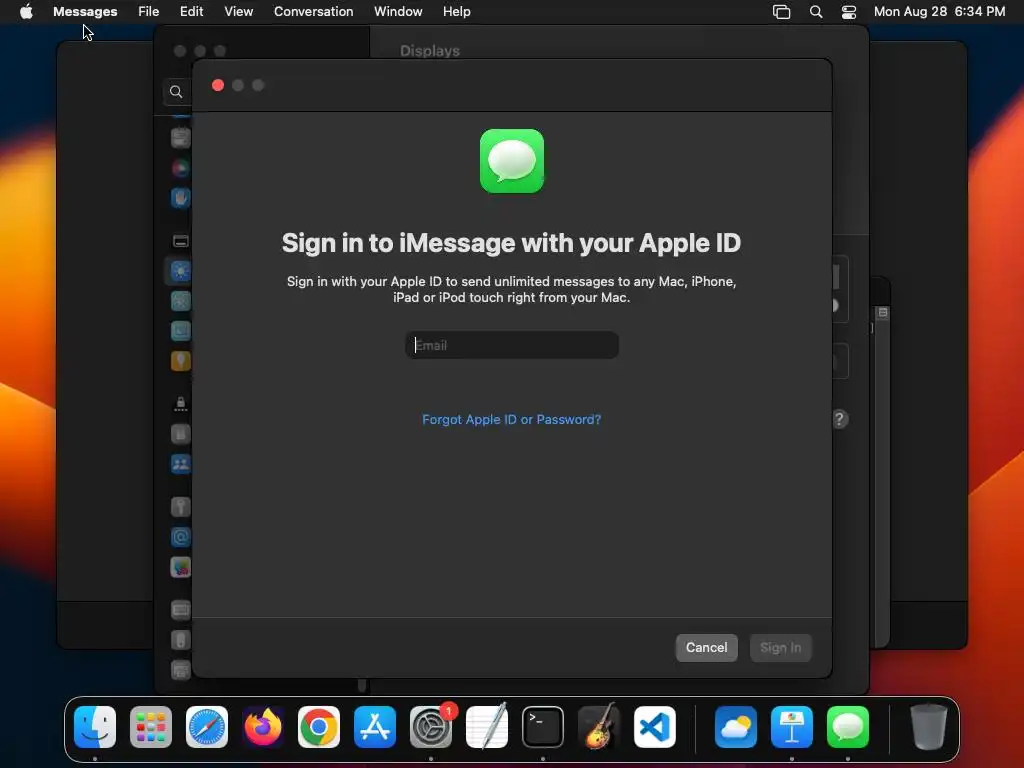
Task: Open Screen Saver pane in Settings sidebar
Action: (181, 330)
